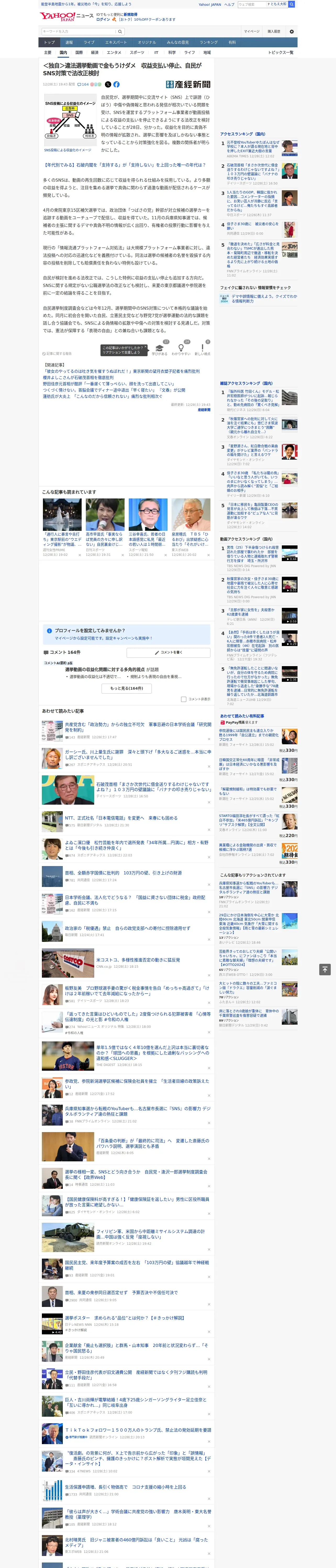Open the article comment count bubble 164

click(x=82, y=85)
